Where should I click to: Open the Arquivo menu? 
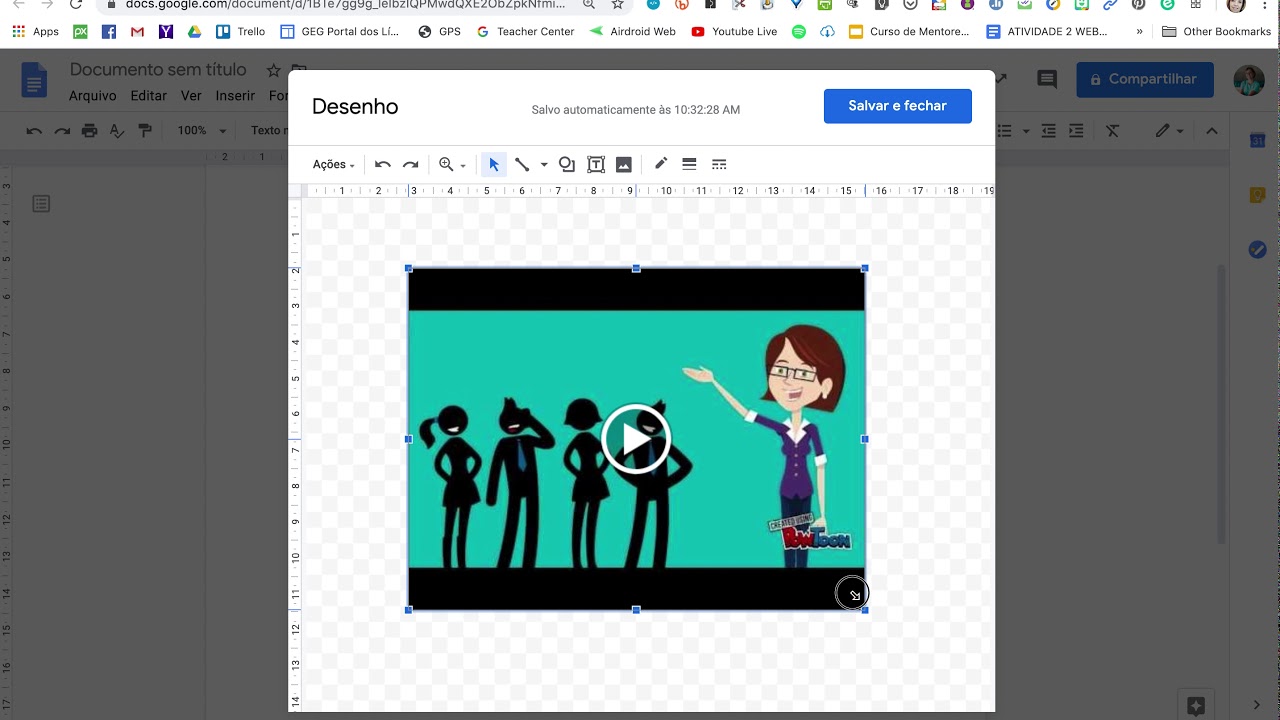click(x=92, y=96)
